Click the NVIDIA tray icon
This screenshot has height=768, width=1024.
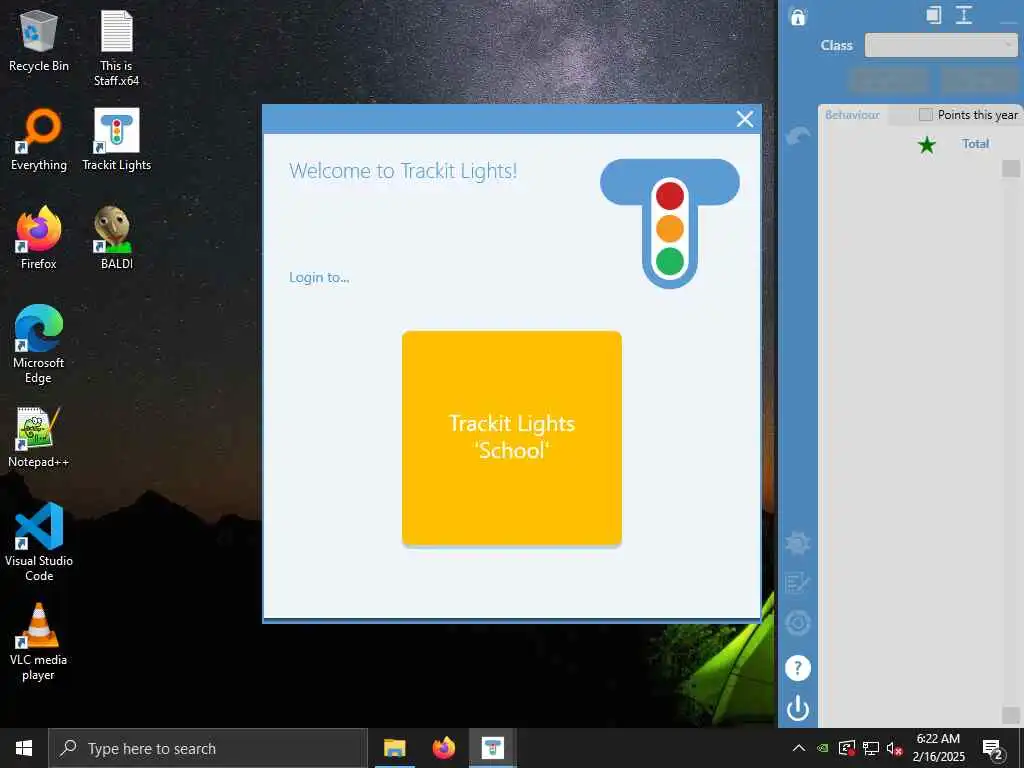point(823,748)
